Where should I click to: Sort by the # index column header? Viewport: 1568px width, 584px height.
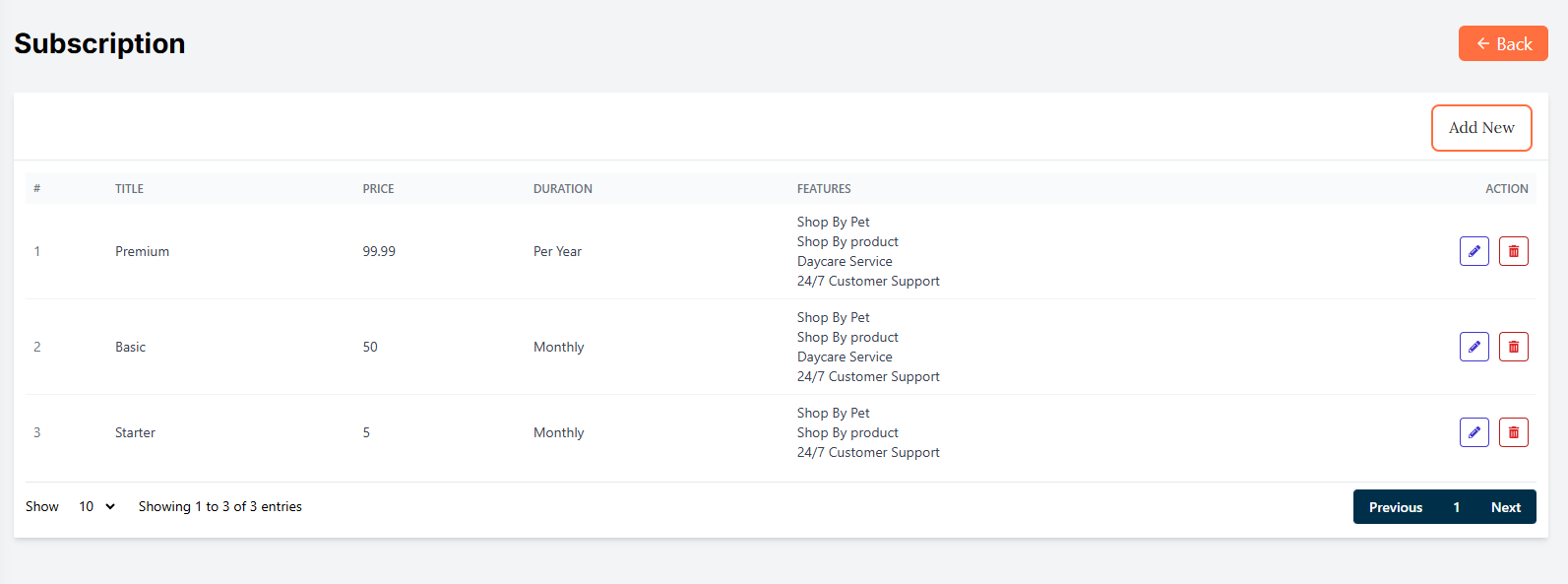[37, 189]
